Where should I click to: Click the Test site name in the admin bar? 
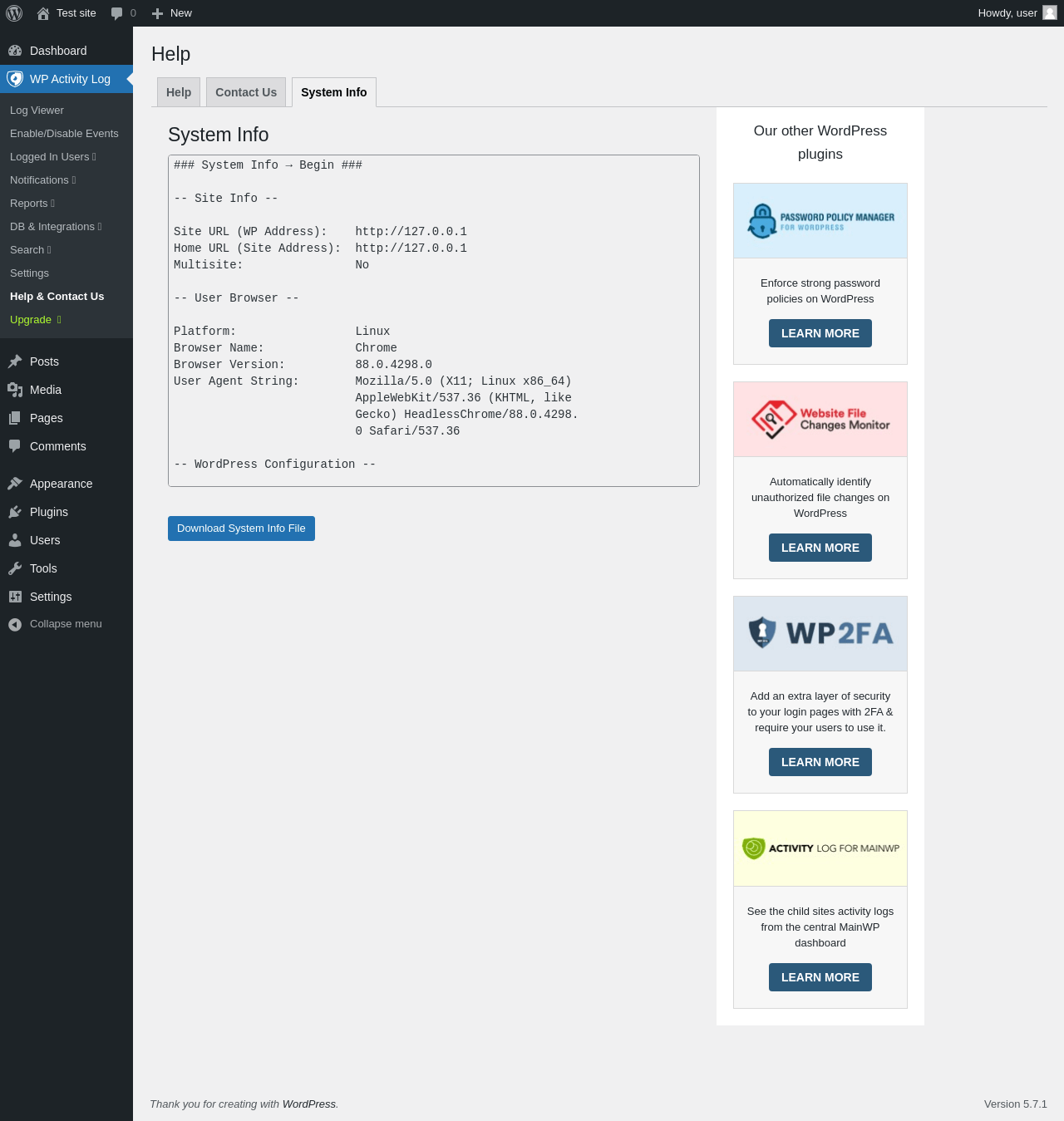click(76, 13)
